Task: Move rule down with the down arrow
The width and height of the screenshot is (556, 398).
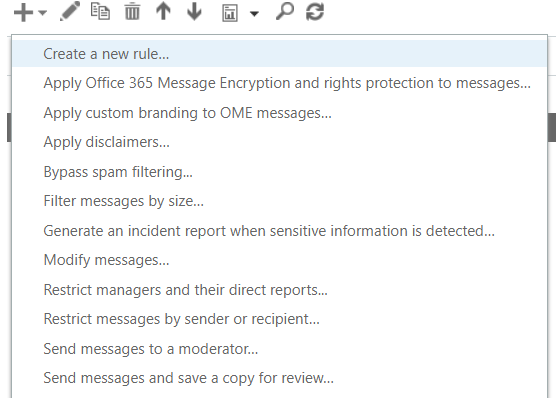Action: tap(194, 11)
